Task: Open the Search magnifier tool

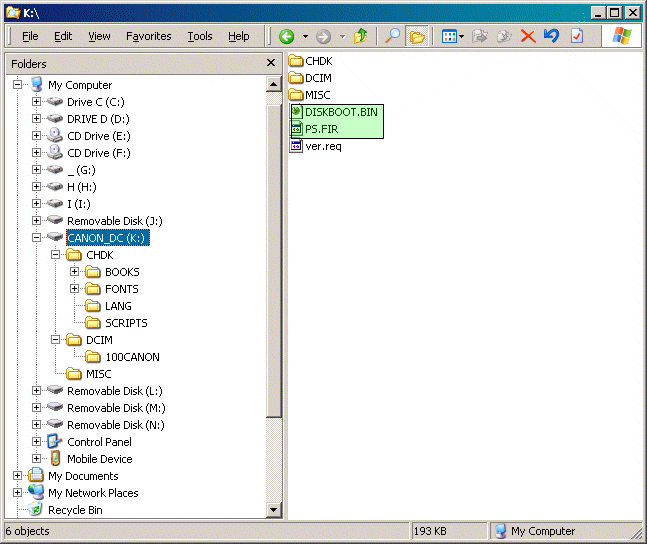Action: [392, 36]
